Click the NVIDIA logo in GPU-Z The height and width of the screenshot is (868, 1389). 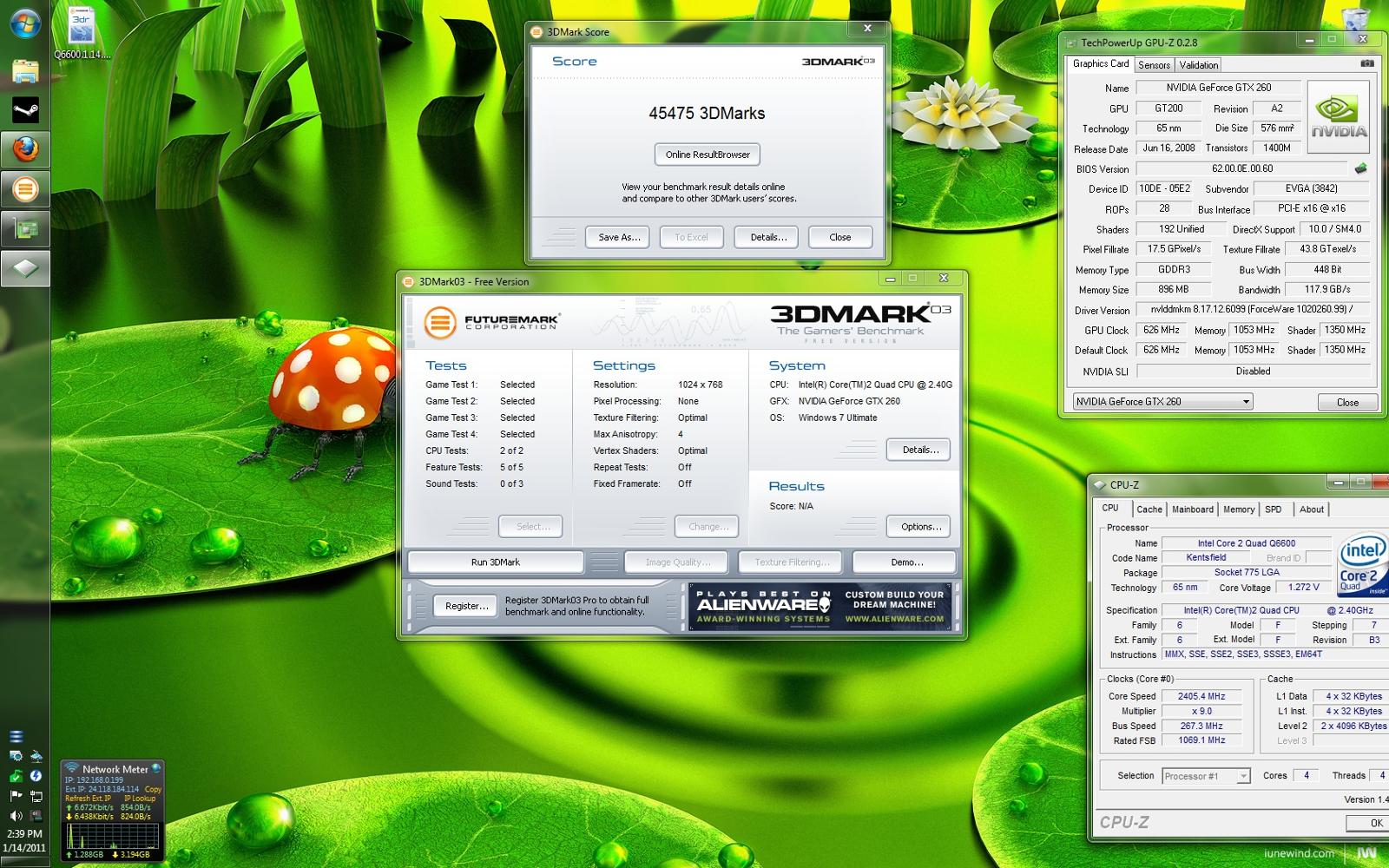pyautogui.click(x=1338, y=116)
